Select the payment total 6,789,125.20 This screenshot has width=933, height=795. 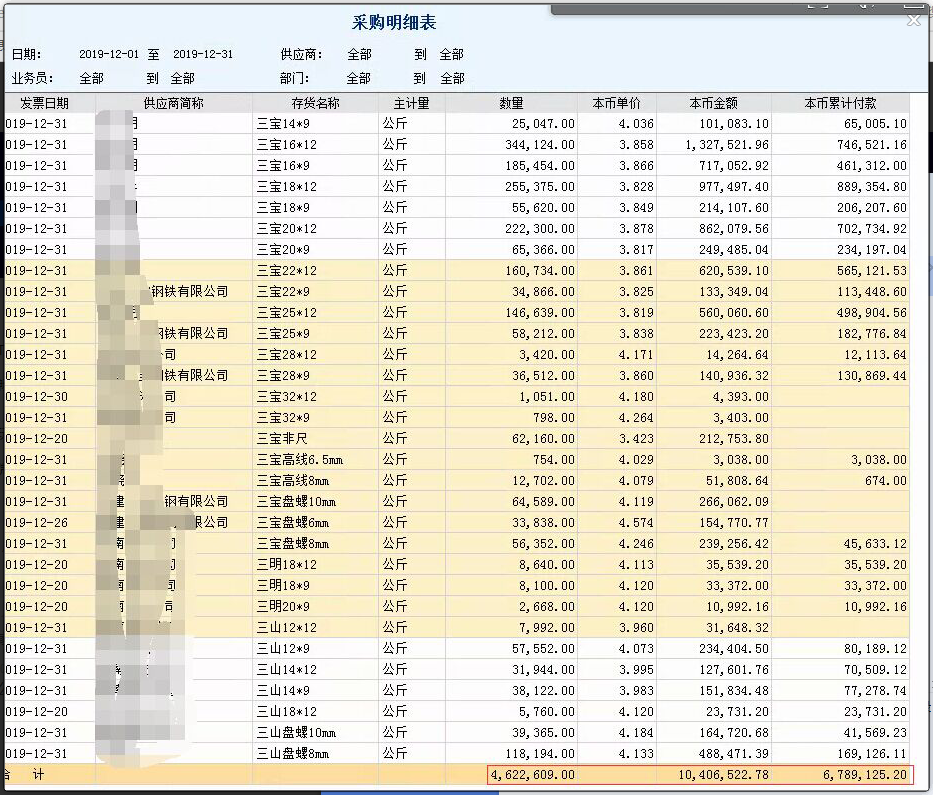coord(865,775)
